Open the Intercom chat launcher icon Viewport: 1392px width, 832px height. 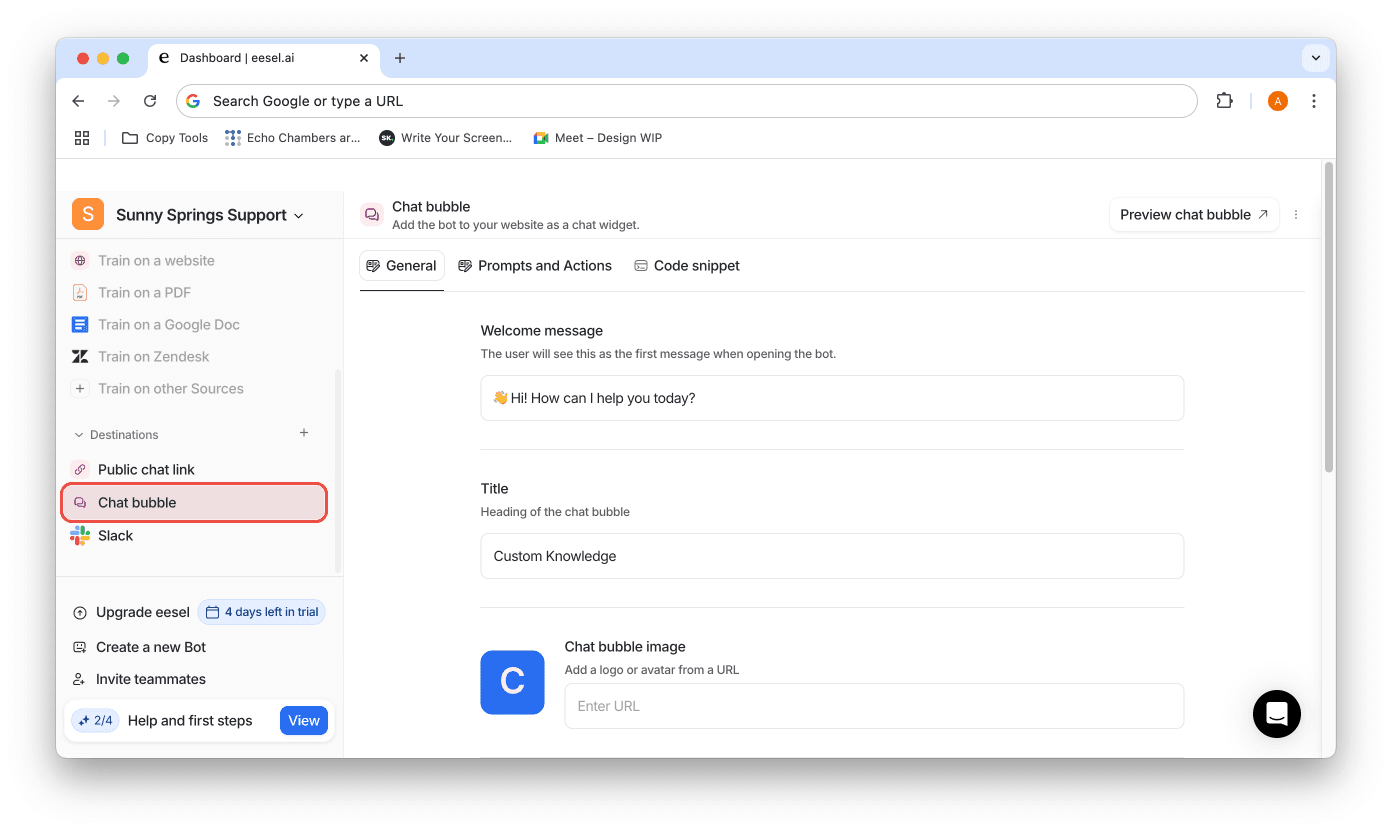[x=1276, y=714]
